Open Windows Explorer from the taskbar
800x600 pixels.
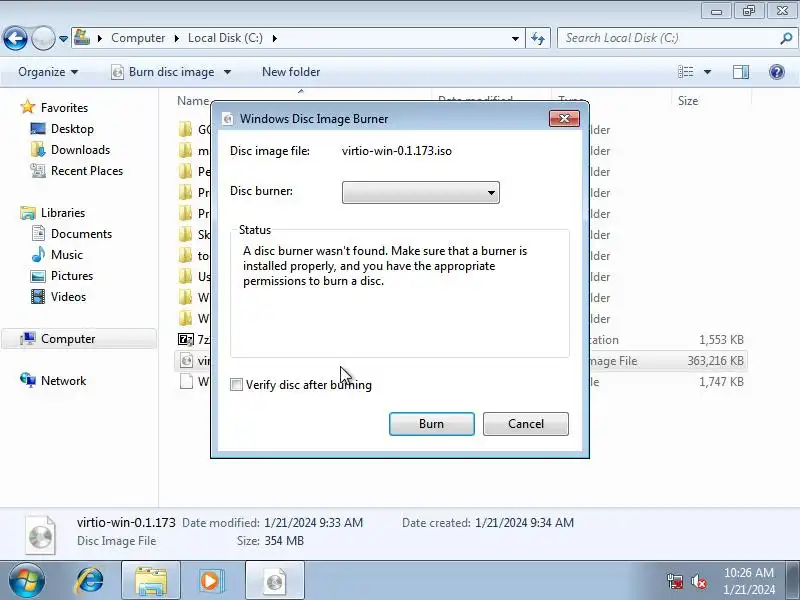pyautogui.click(x=151, y=580)
